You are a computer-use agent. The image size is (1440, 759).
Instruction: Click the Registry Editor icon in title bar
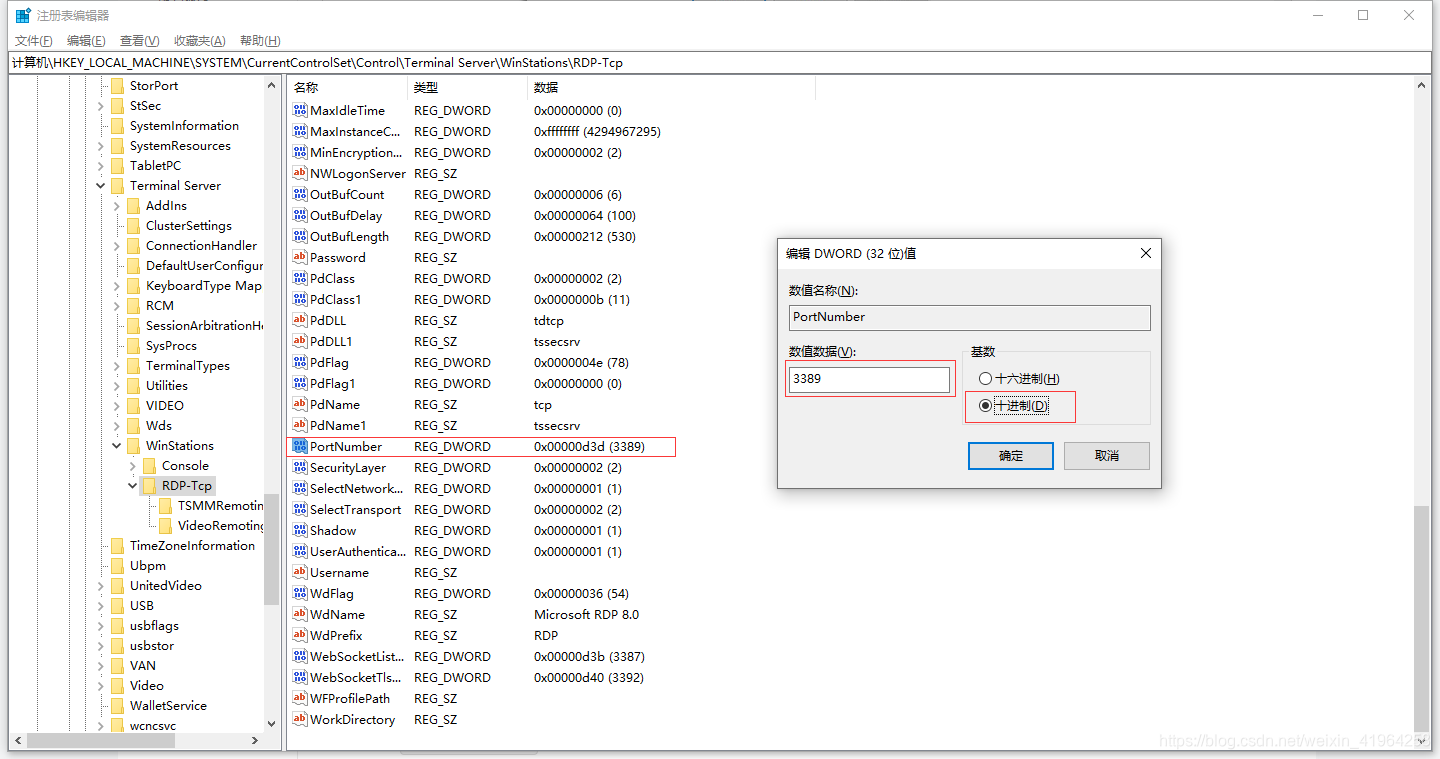tap(22, 15)
